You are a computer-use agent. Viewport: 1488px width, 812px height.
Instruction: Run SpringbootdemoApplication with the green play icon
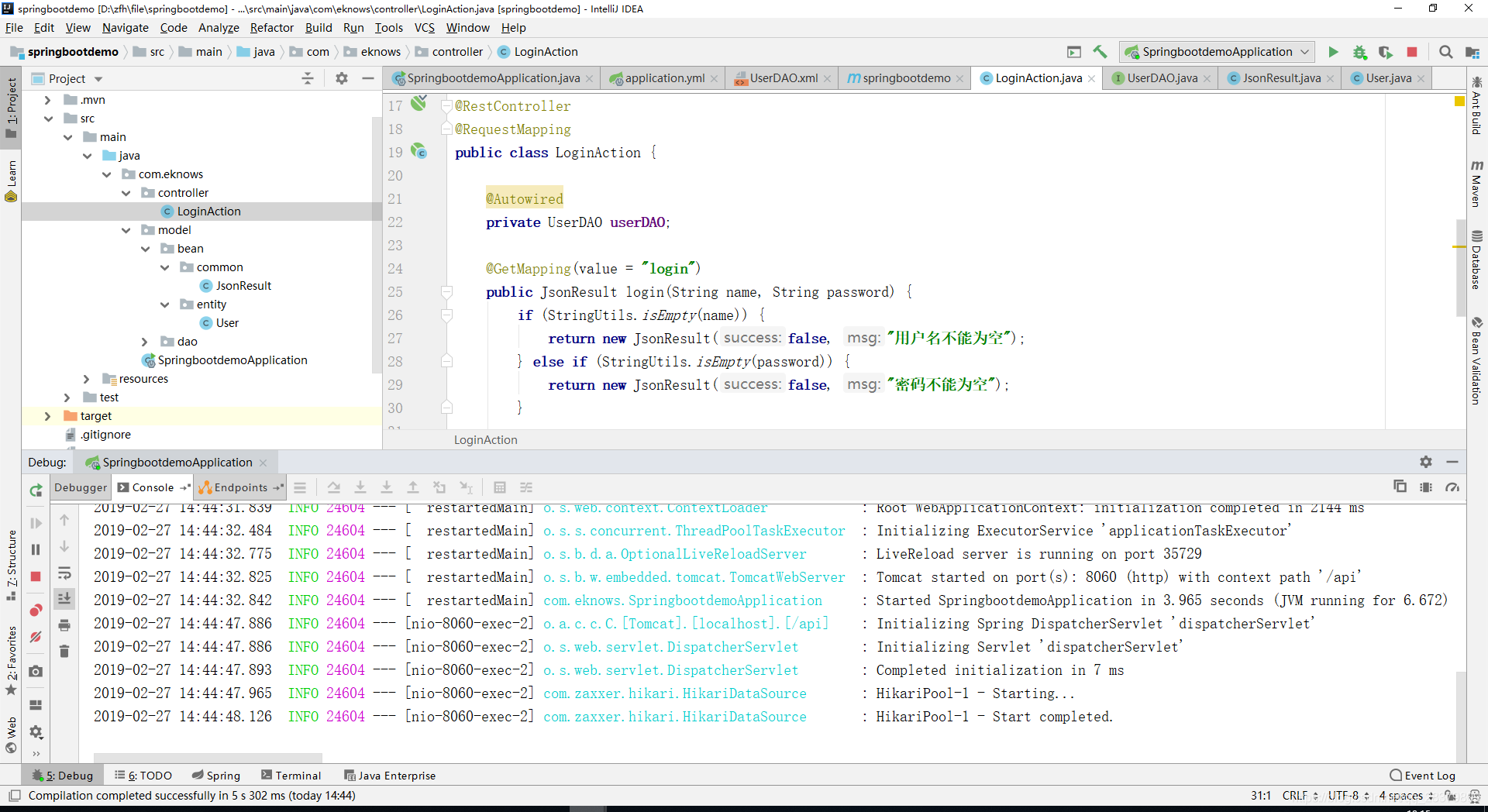(1333, 52)
